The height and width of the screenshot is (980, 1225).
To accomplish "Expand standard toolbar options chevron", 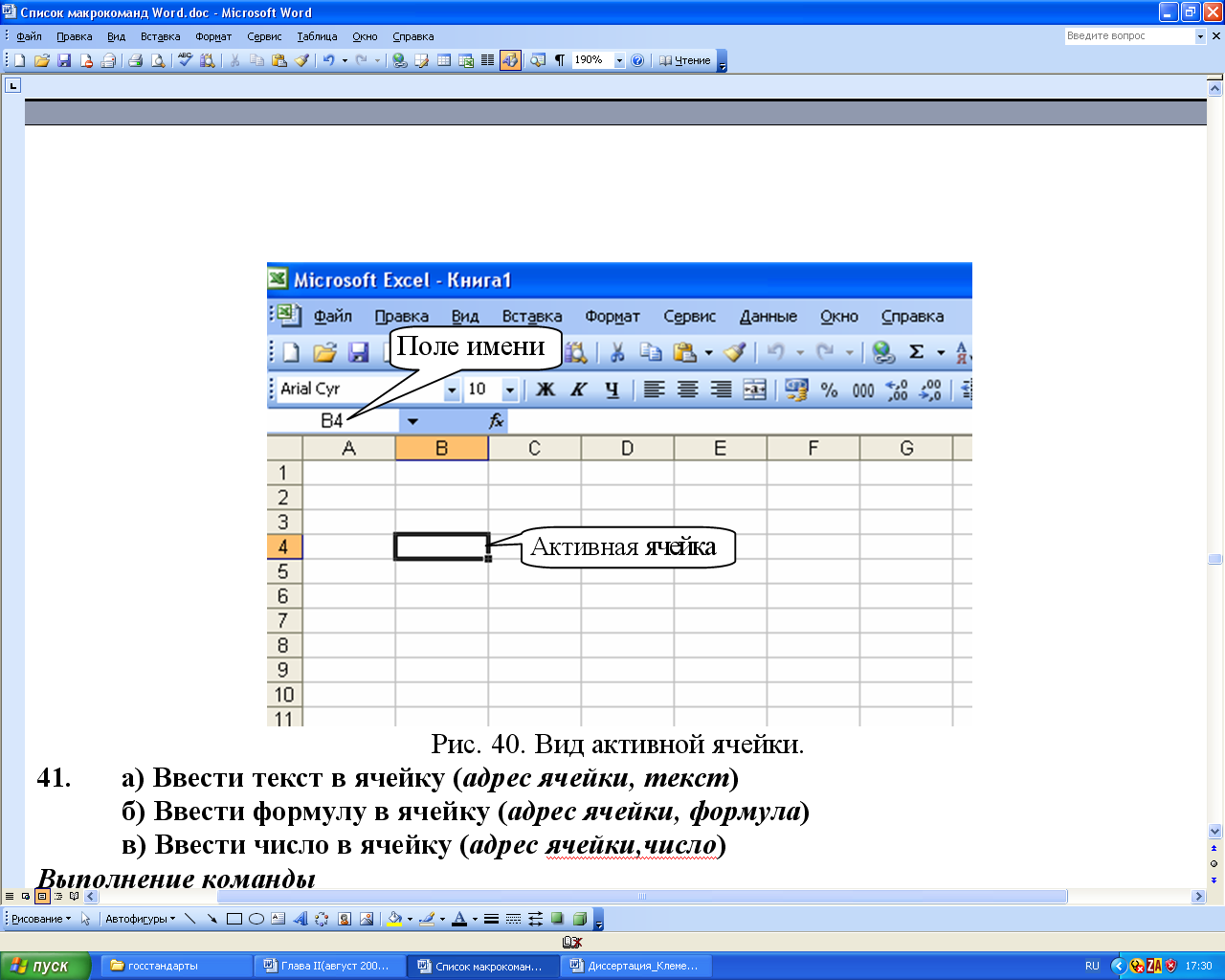I will point(722,61).
